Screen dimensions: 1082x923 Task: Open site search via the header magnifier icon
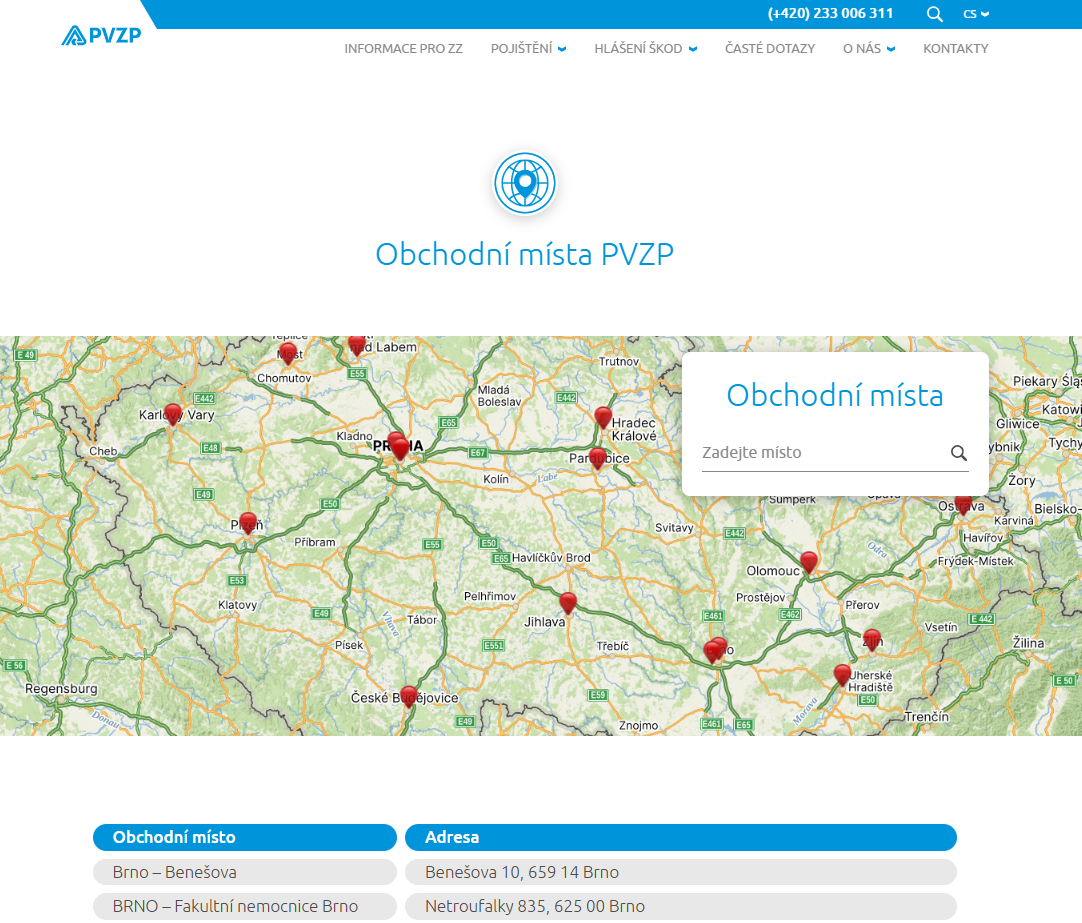coord(934,14)
